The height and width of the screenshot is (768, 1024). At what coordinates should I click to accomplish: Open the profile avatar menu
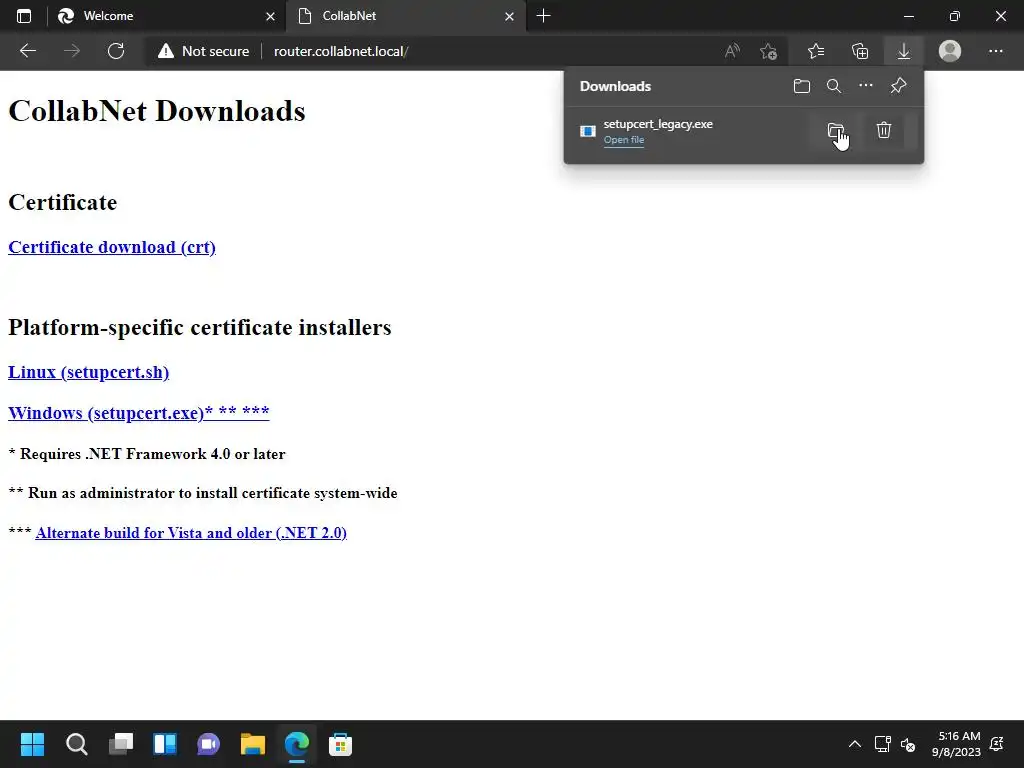coord(950,51)
